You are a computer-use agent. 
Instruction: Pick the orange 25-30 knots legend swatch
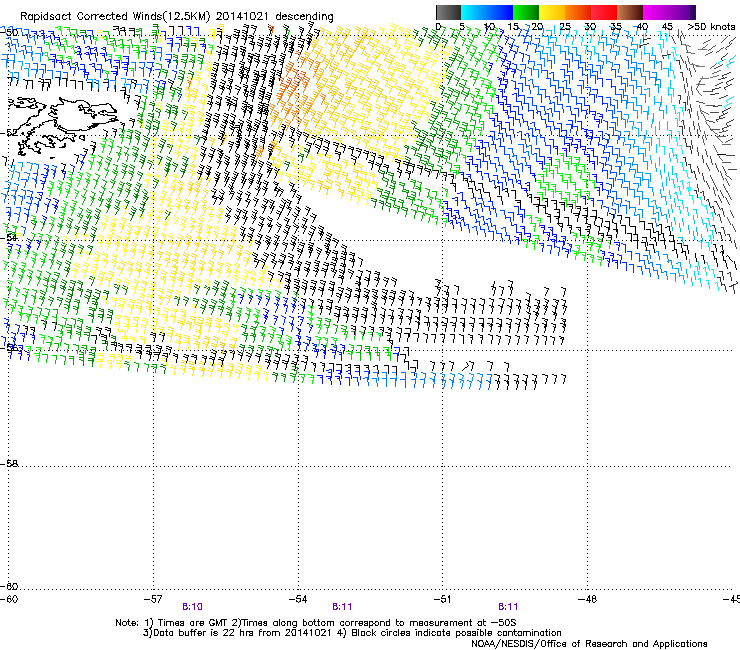(x=578, y=12)
